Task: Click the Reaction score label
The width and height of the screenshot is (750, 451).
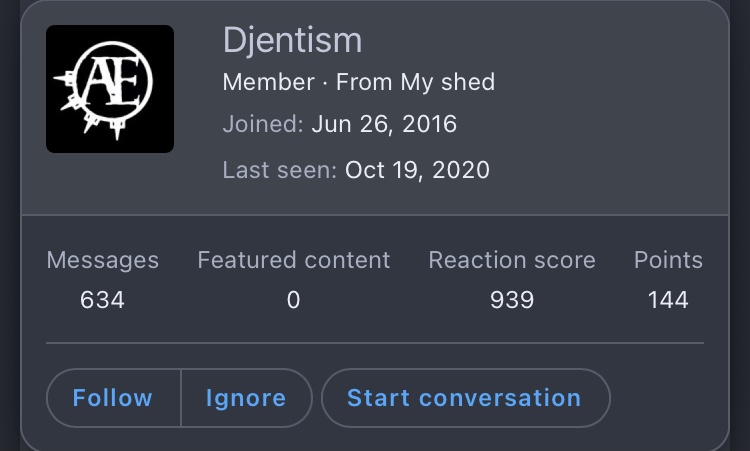Action: click(512, 260)
